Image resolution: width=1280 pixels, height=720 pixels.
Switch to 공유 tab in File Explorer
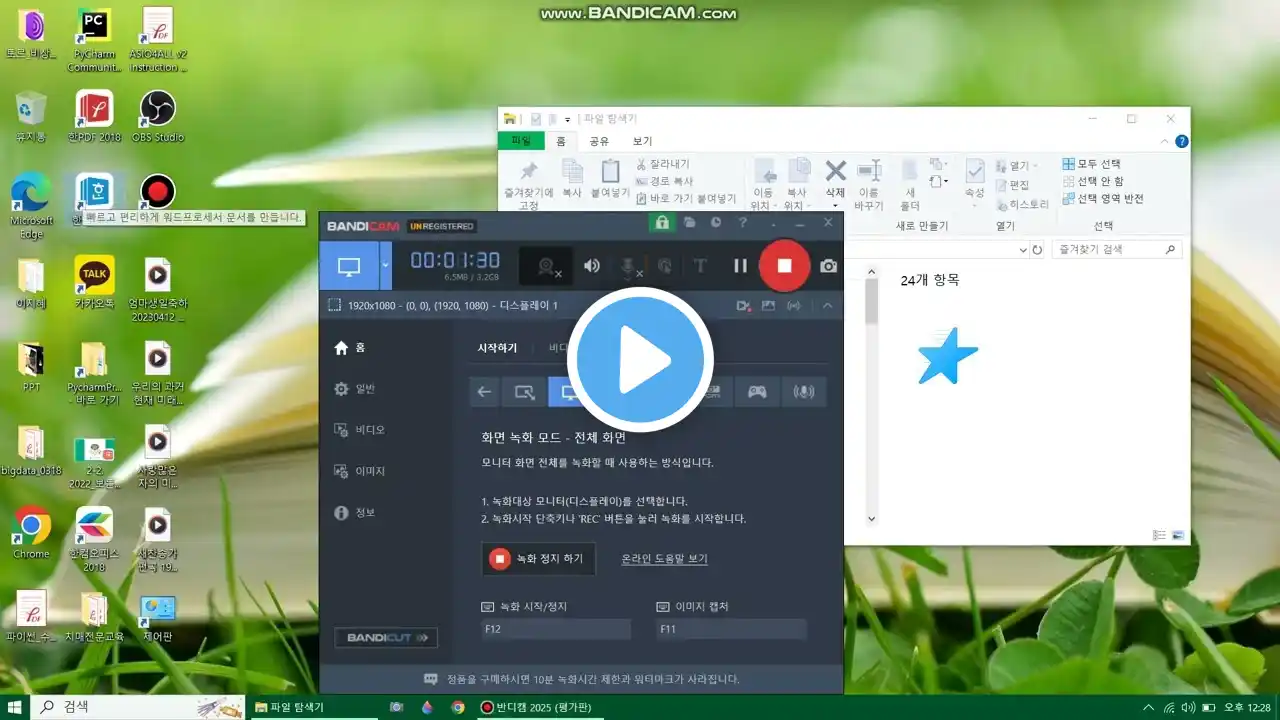599,141
